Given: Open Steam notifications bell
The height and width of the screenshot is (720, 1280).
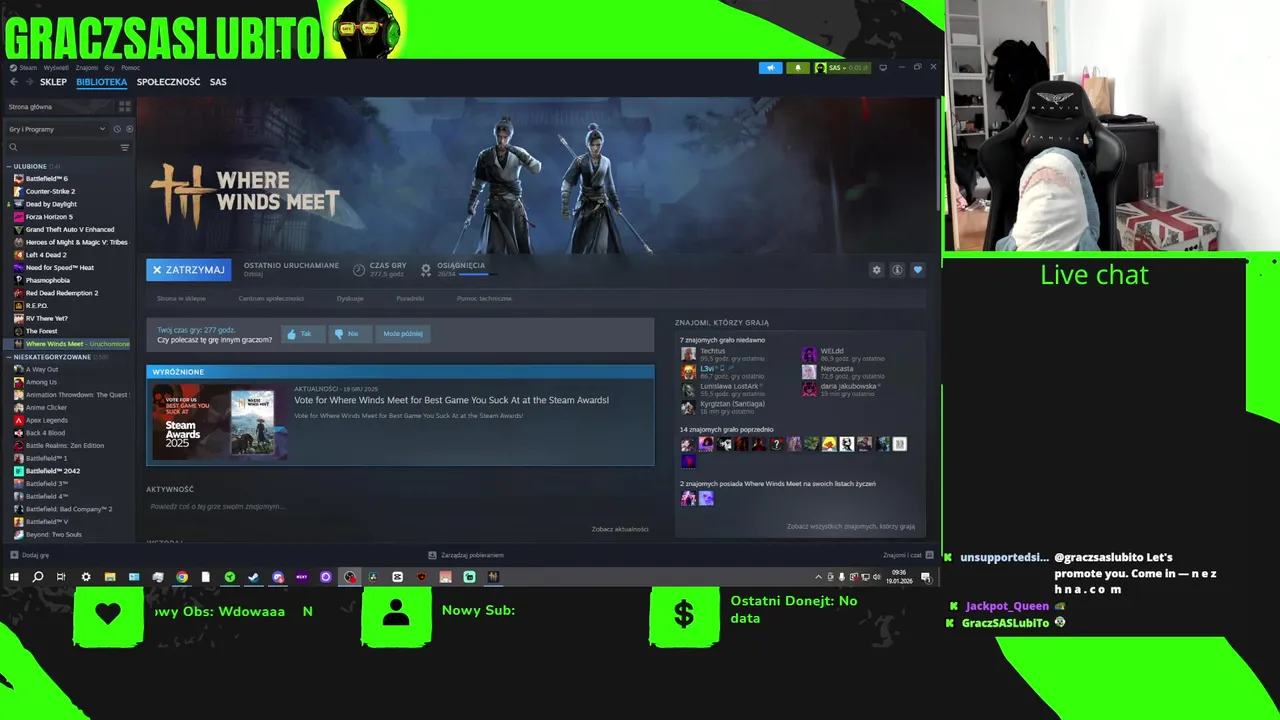Looking at the screenshot, I should coord(797,68).
